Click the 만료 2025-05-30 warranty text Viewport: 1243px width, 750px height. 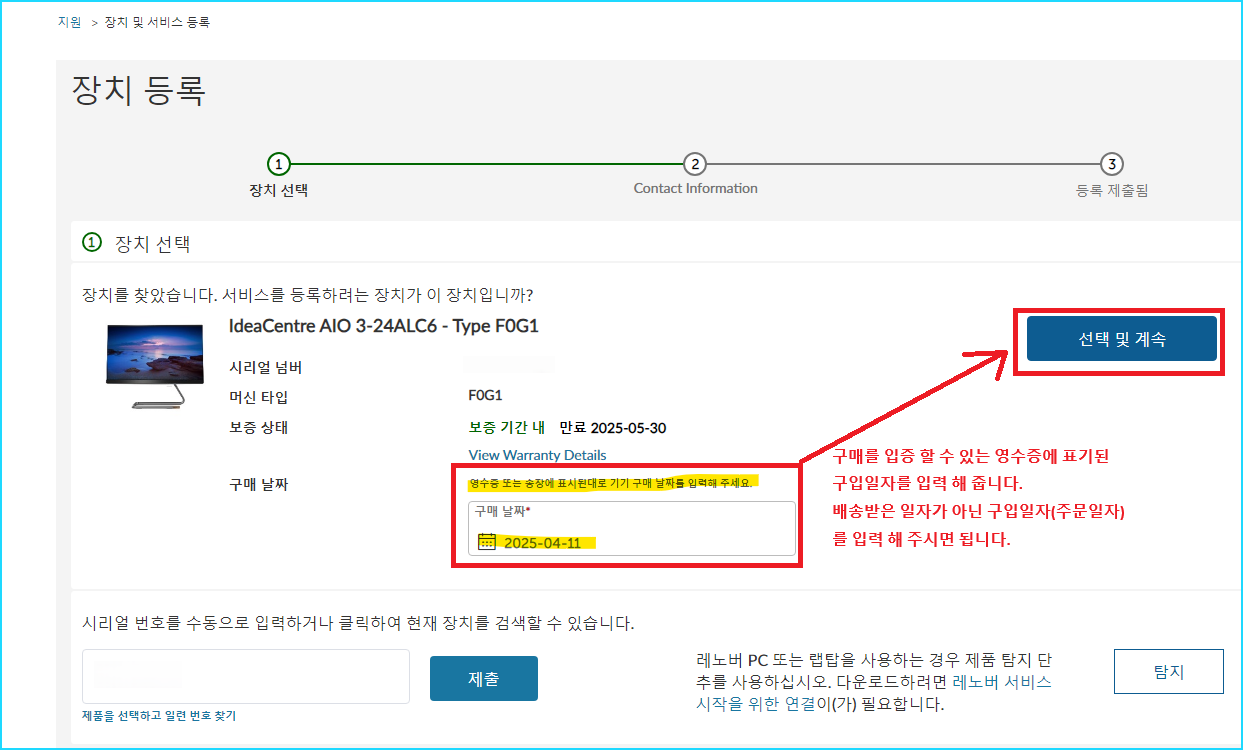613,428
